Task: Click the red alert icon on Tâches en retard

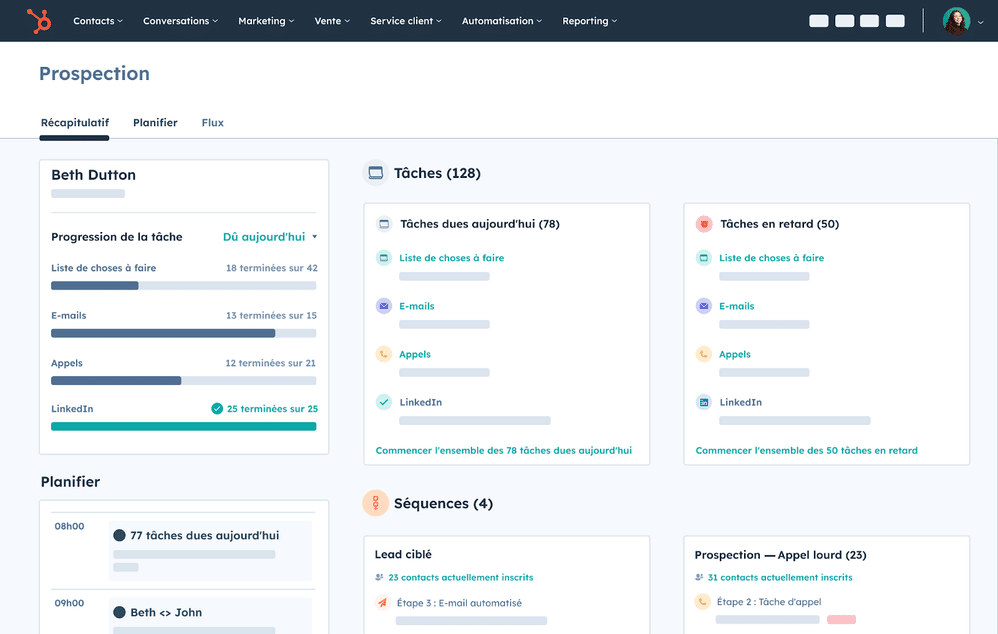Action: point(704,224)
